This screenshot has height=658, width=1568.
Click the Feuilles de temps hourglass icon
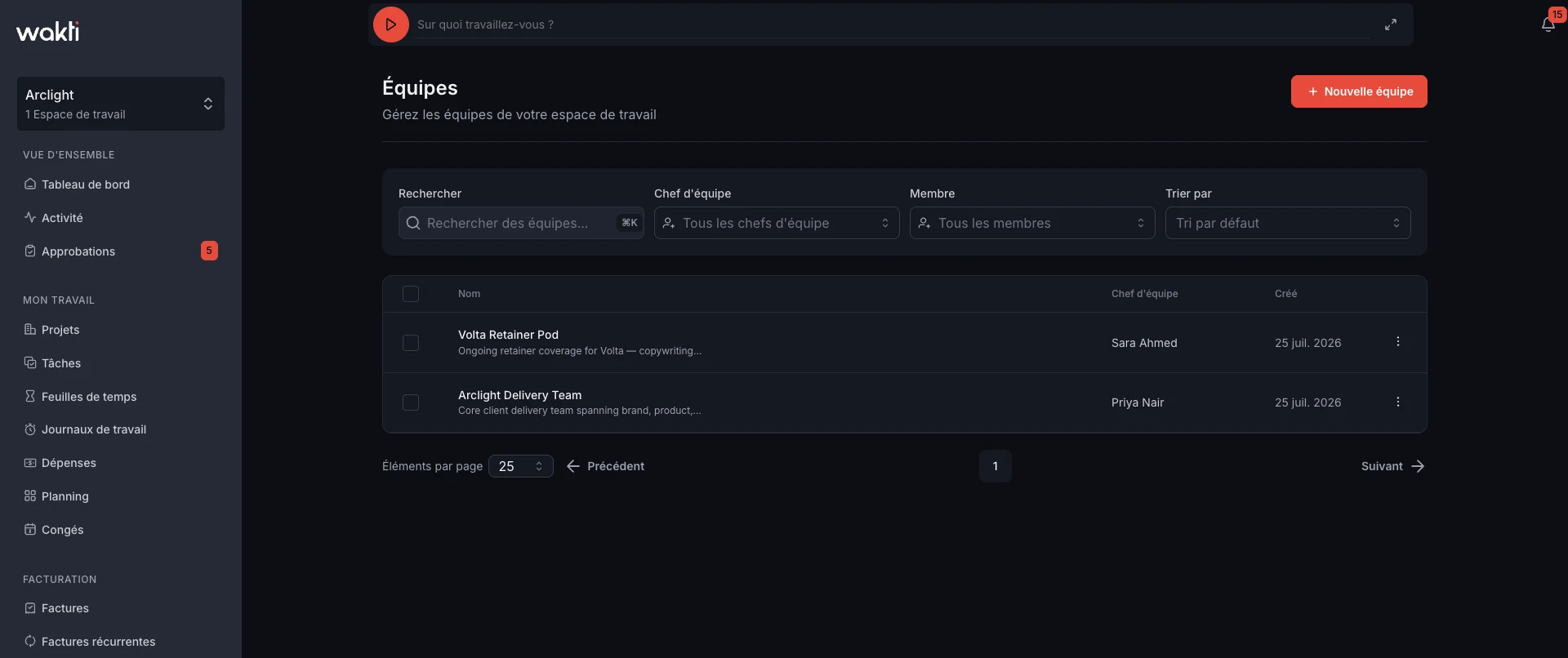[x=30, y=396]
